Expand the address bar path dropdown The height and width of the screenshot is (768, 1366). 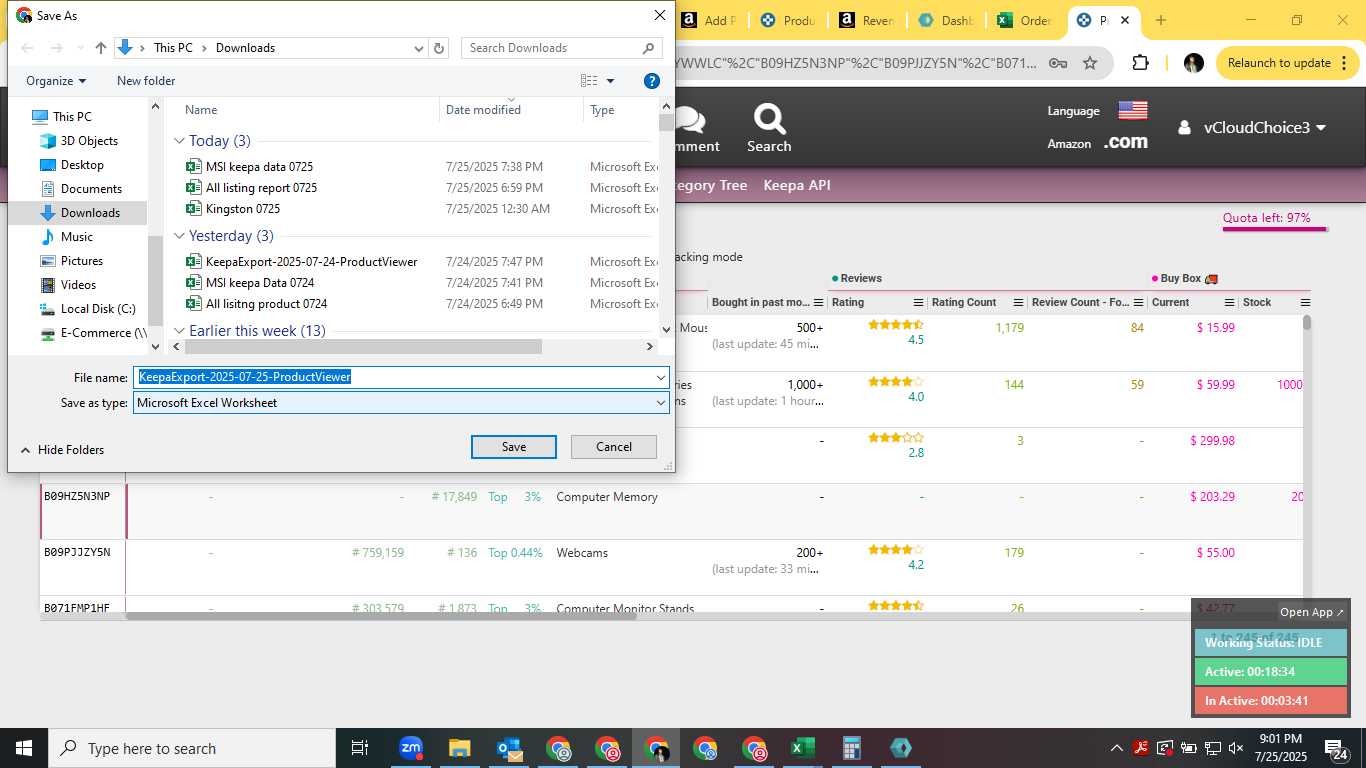point(419,48)
